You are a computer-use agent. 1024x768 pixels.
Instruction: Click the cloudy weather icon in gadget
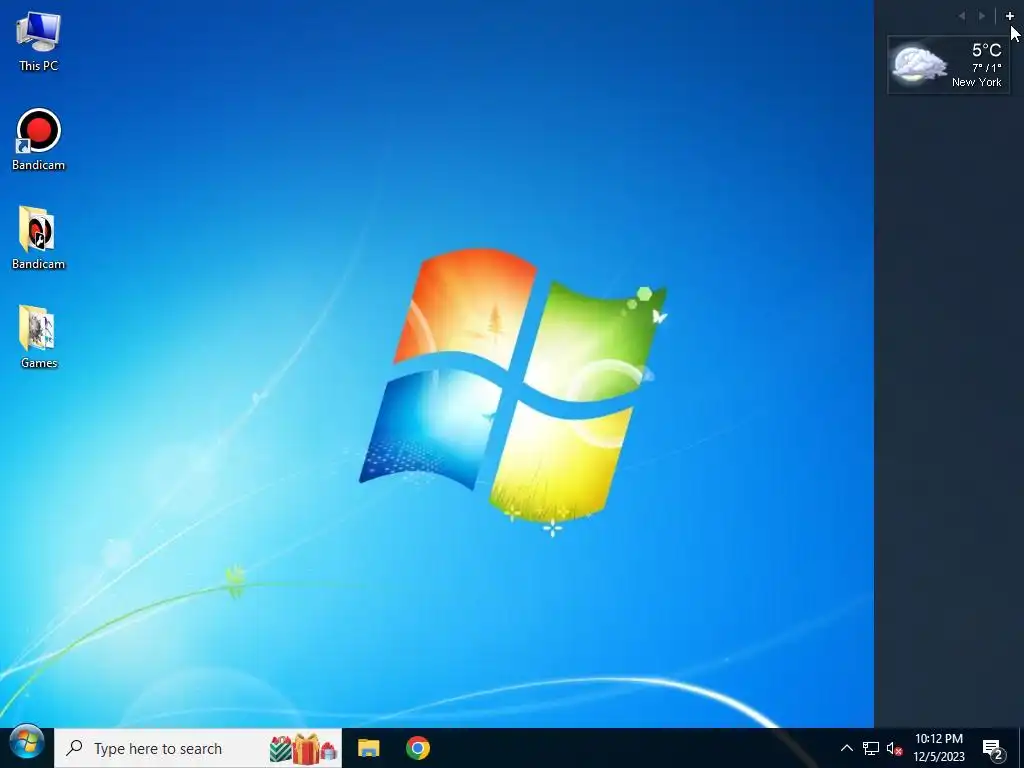919,65
